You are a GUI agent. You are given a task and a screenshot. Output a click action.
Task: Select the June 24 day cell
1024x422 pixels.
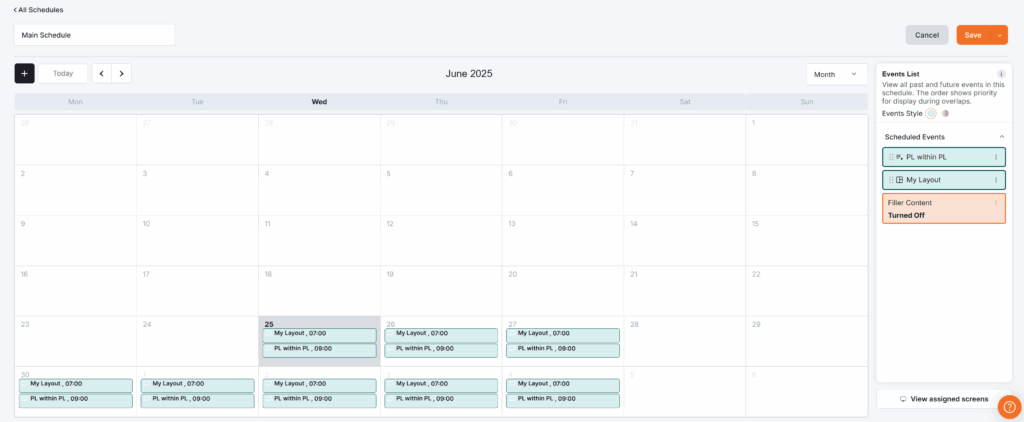click(197, 341)
